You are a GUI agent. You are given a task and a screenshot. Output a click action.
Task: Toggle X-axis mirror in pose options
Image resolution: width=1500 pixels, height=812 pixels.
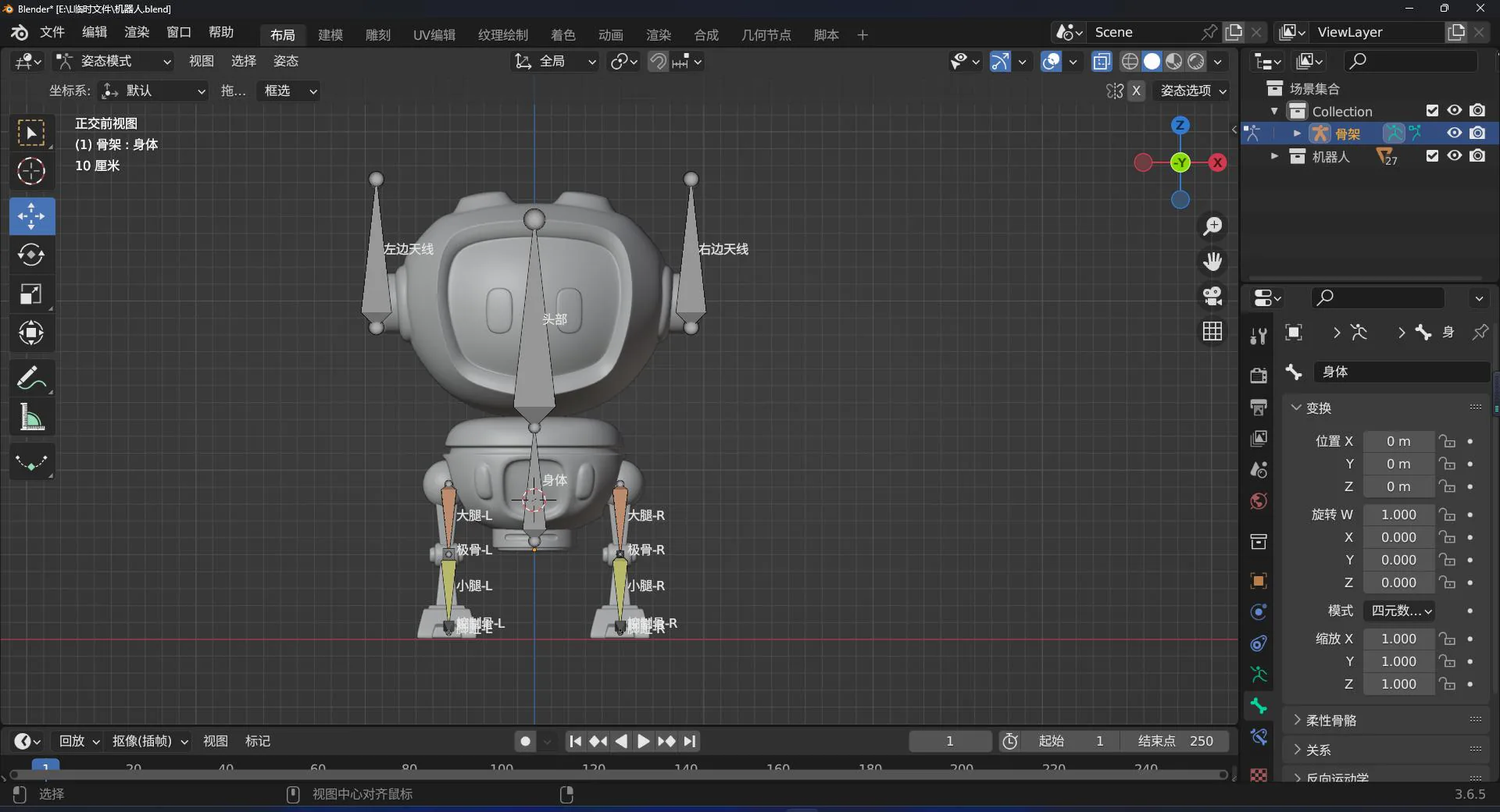(x=1137, y=91)
